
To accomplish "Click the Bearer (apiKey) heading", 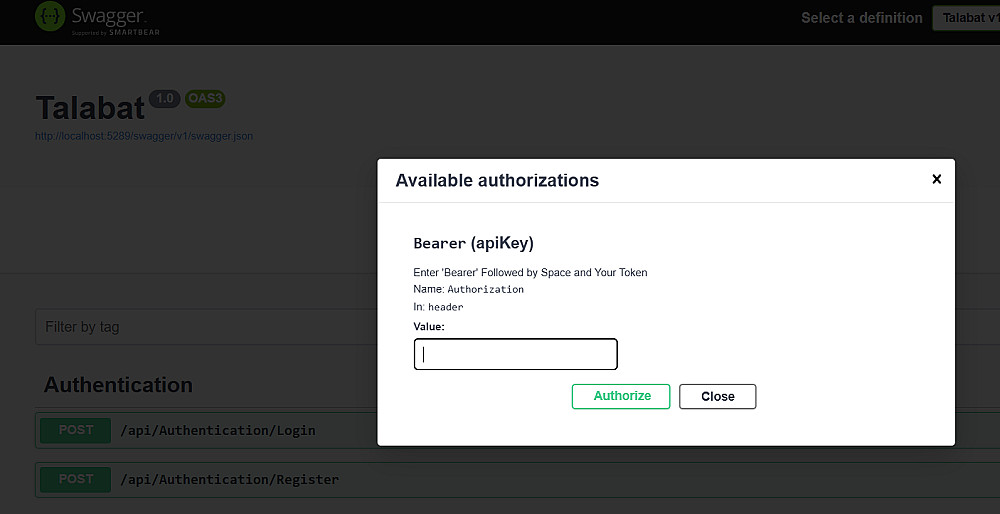I will click(x=473, y=243).
